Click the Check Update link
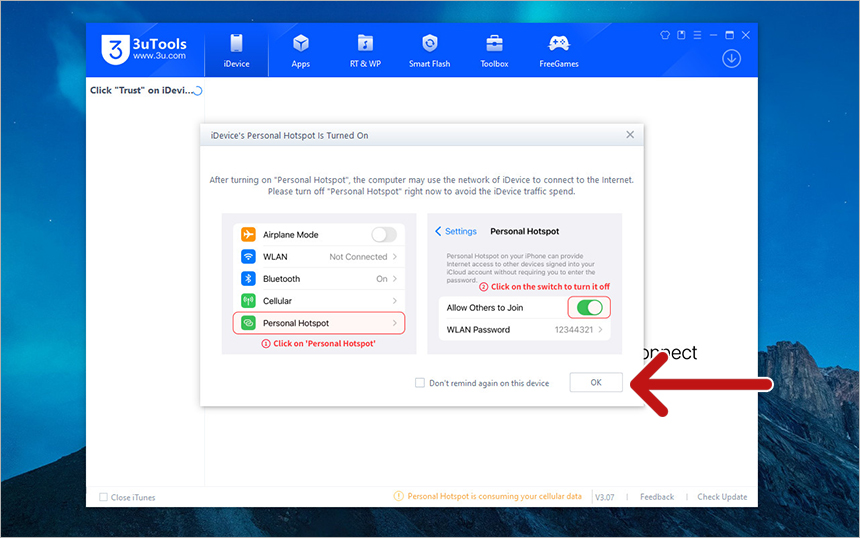 click(722, 497)
